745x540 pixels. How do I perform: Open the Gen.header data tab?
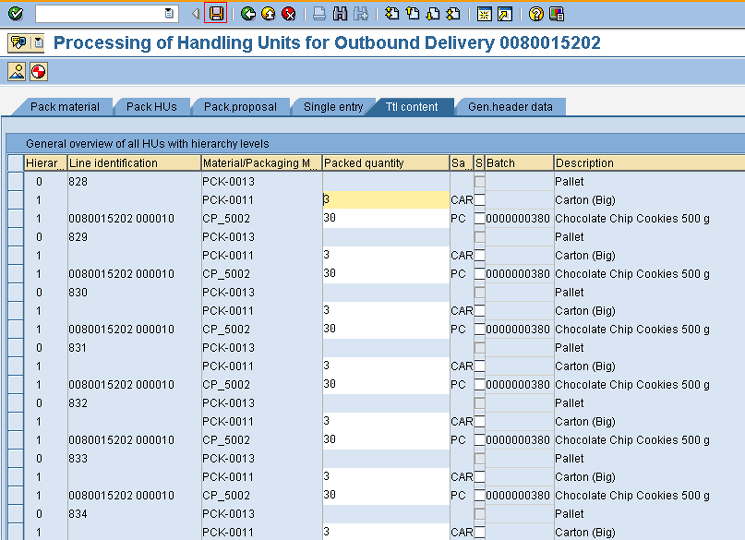(510, 107)
